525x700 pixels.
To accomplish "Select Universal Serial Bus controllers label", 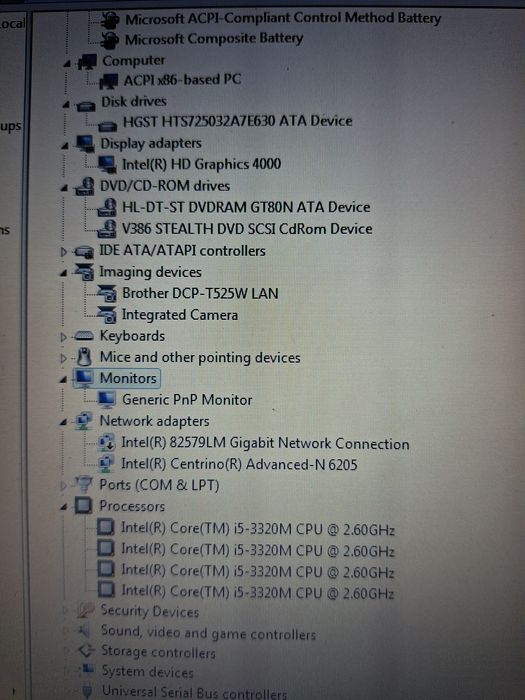I will tap(194, 692).
